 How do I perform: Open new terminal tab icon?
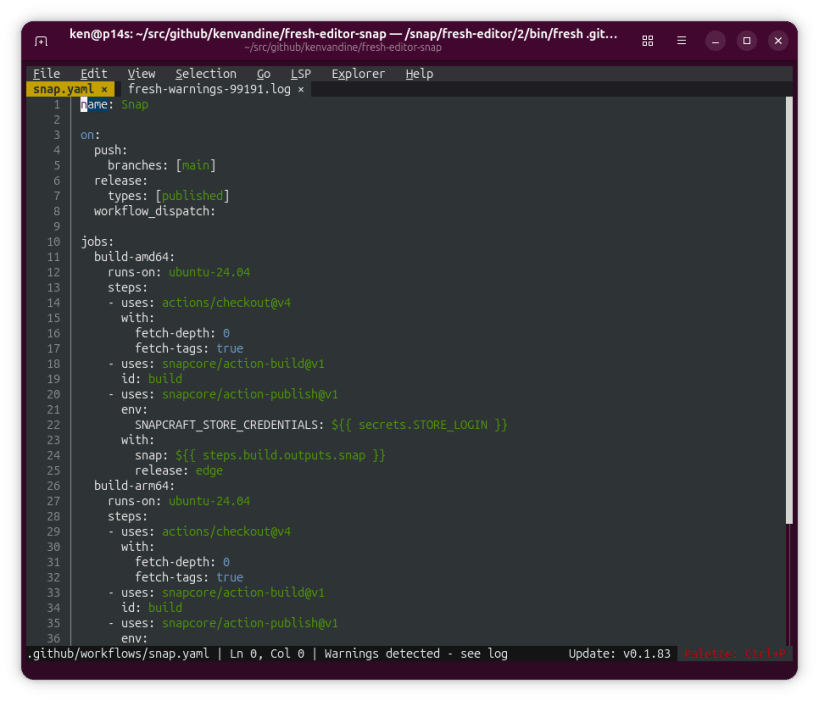(41, 41)
